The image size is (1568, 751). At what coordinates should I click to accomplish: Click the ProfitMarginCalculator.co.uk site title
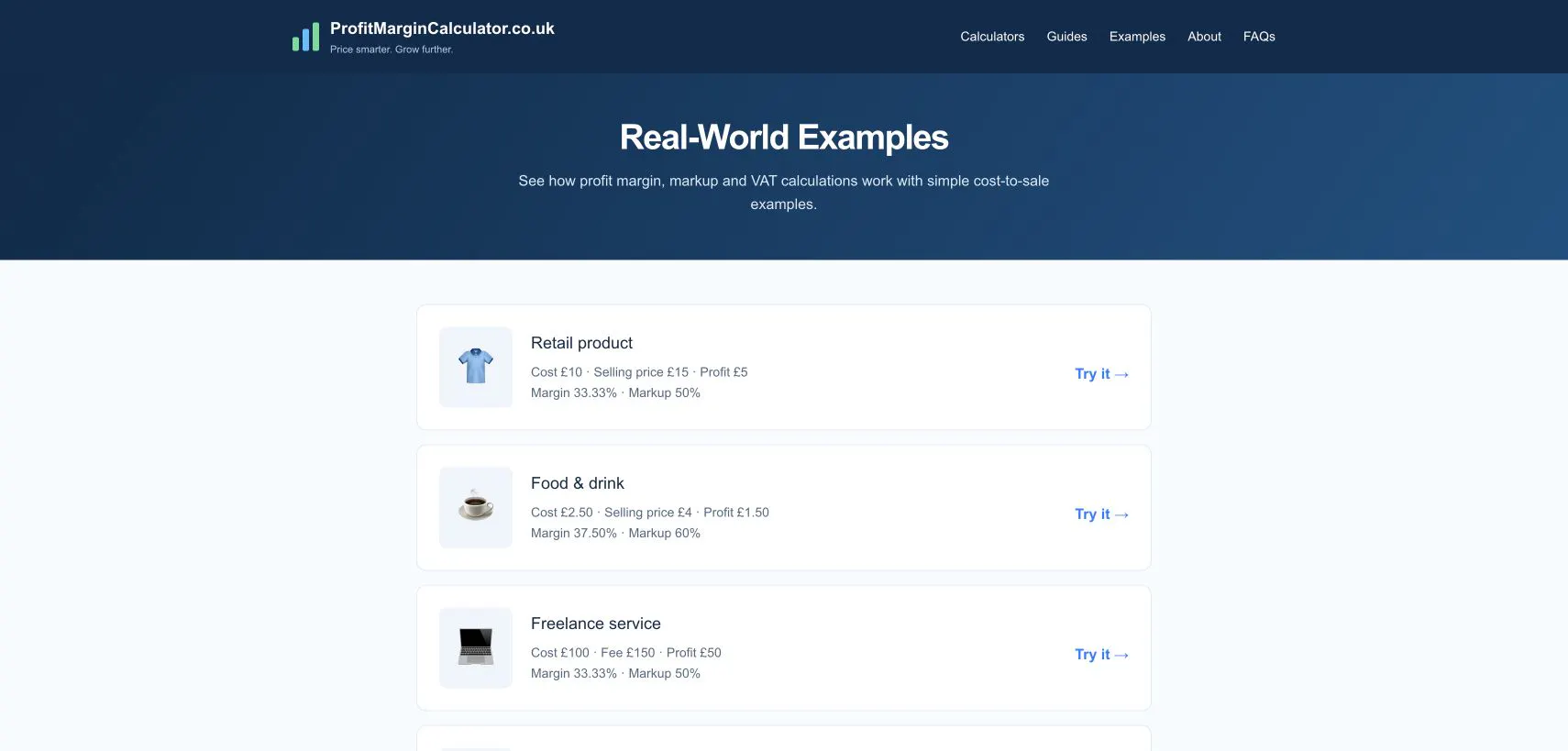(x=442, y=28)
